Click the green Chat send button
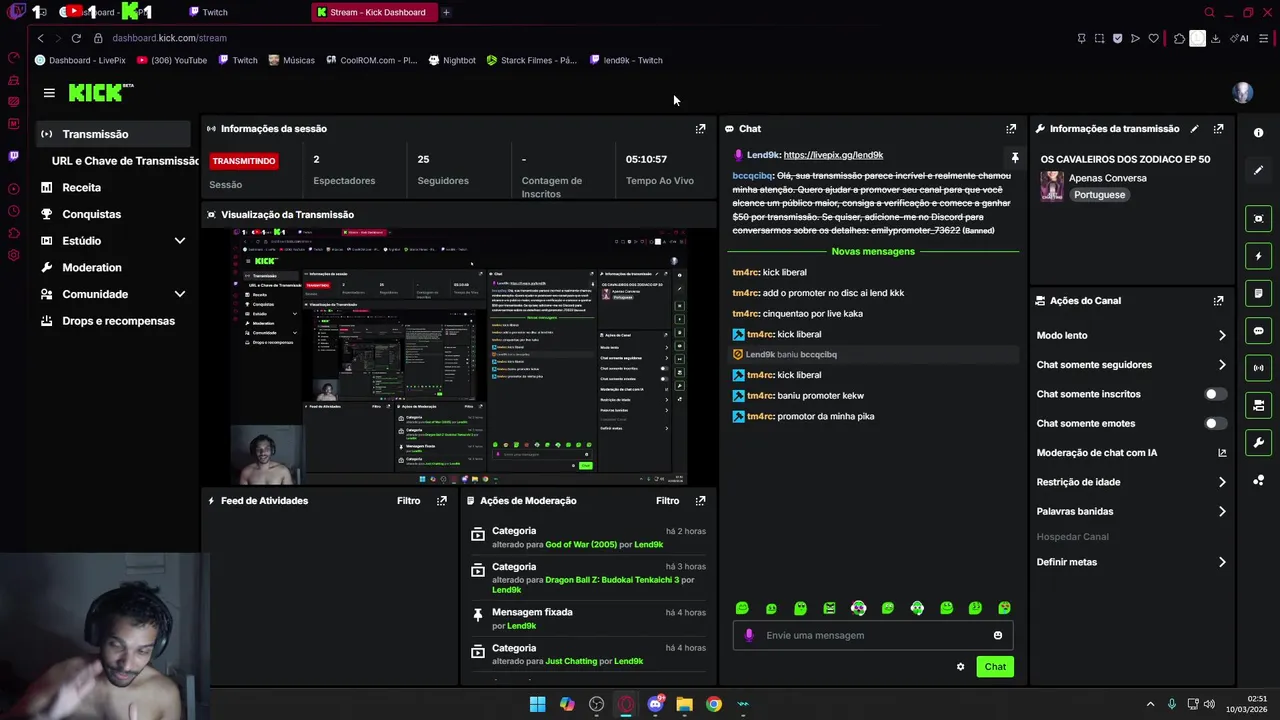Viewport: 1280px width, 720px height. coord(995,667)
